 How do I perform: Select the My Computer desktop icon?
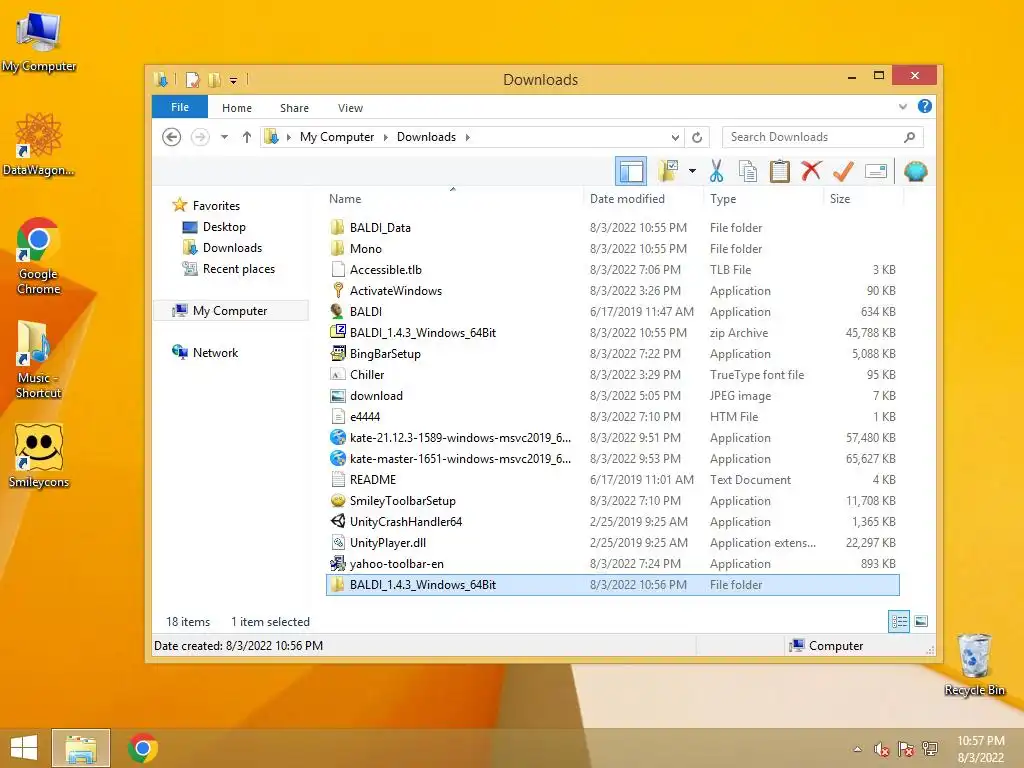click(38, 42)
